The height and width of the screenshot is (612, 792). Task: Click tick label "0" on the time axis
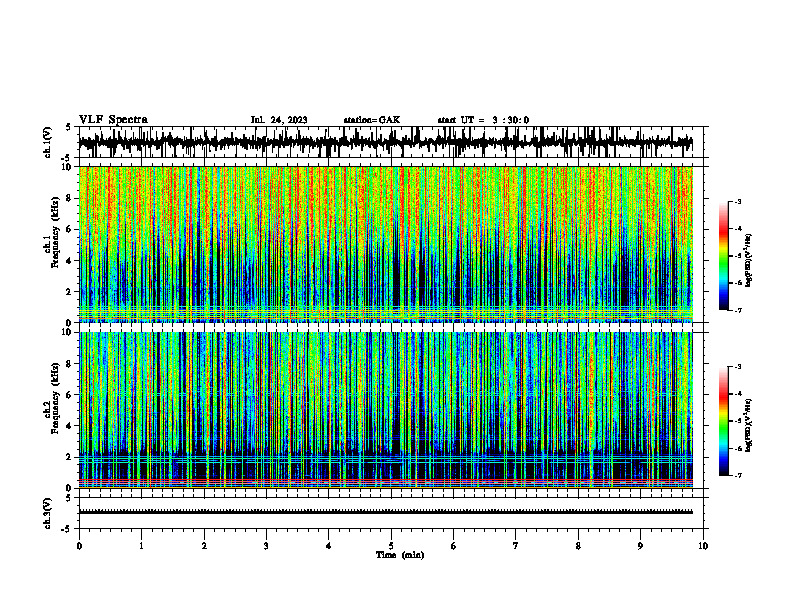pyautogui.click(x=79, y=546)
